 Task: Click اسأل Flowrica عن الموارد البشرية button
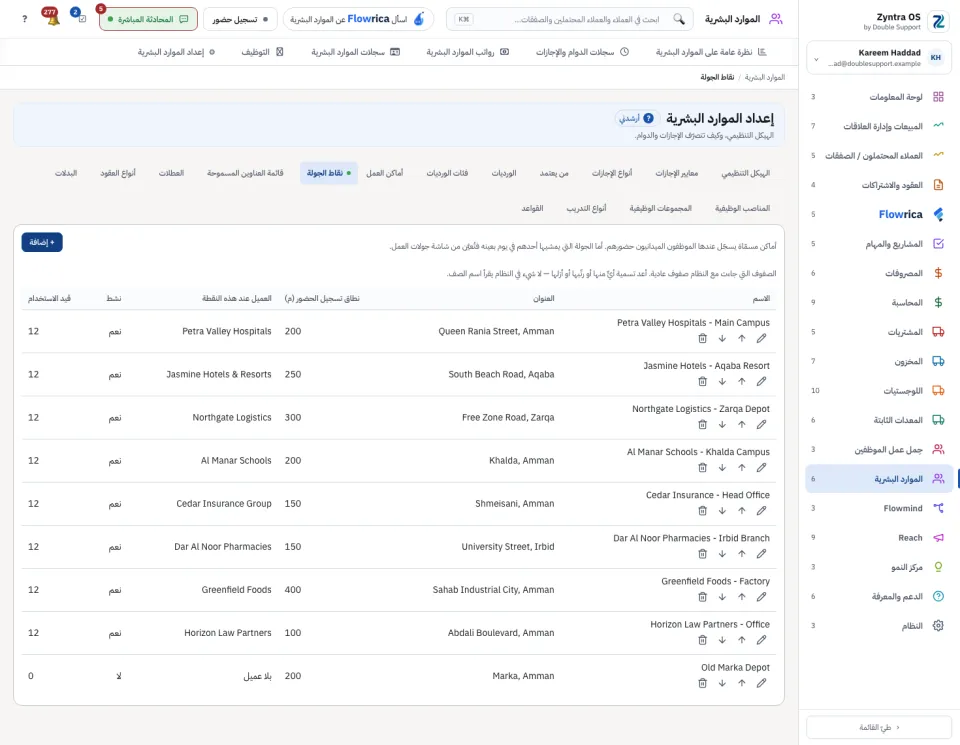tap(358, 19)
